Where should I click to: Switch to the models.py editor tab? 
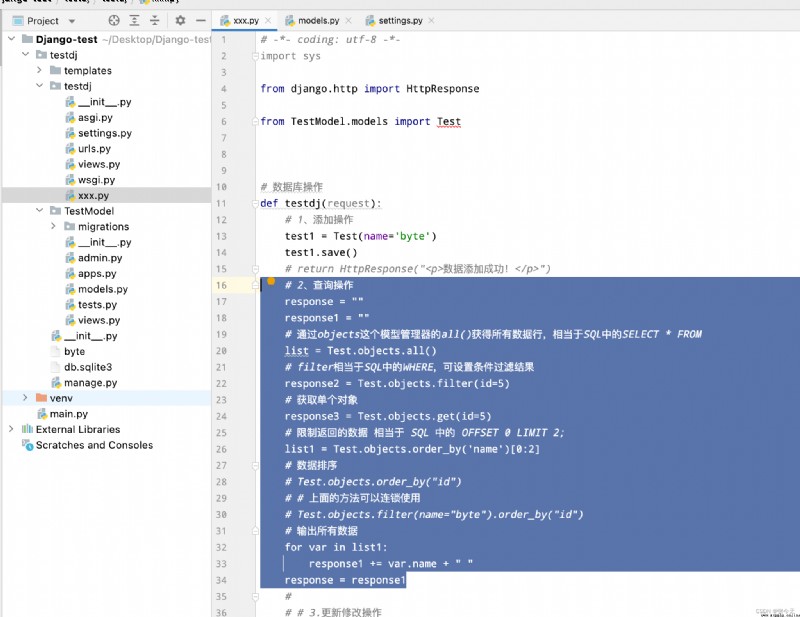click(x=318, y=20)
